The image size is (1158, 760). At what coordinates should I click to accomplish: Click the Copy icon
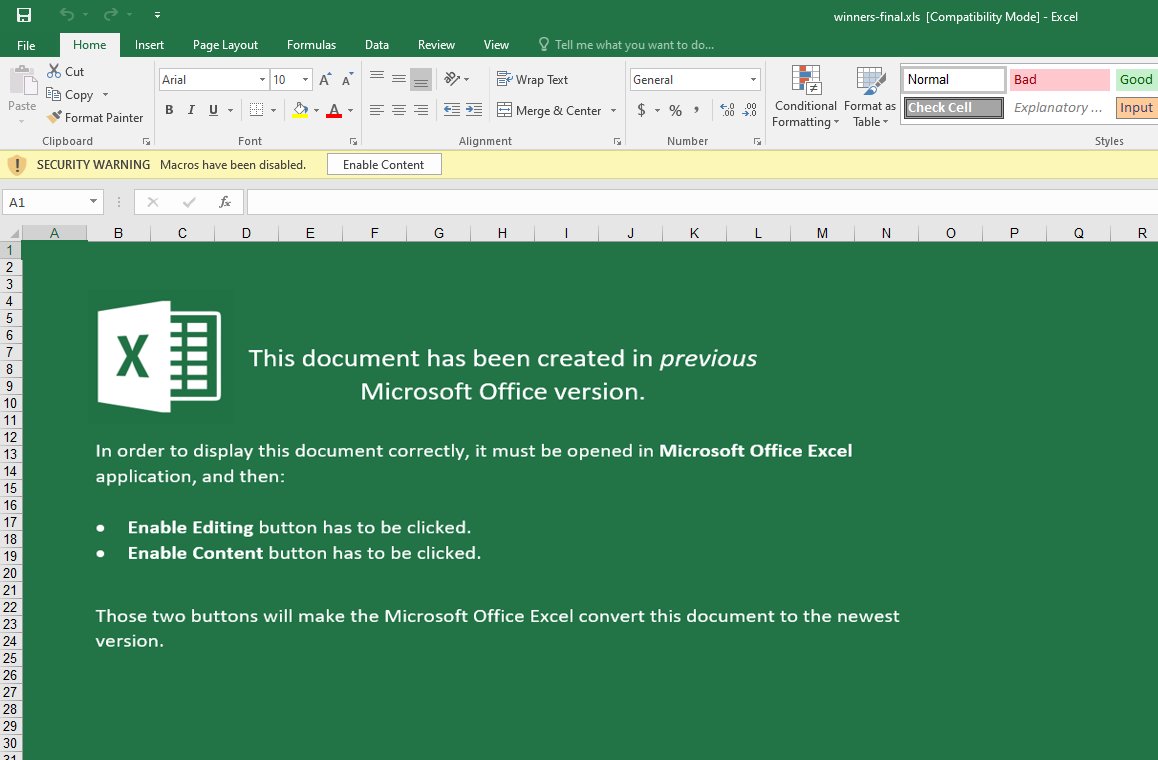(53, 94)
